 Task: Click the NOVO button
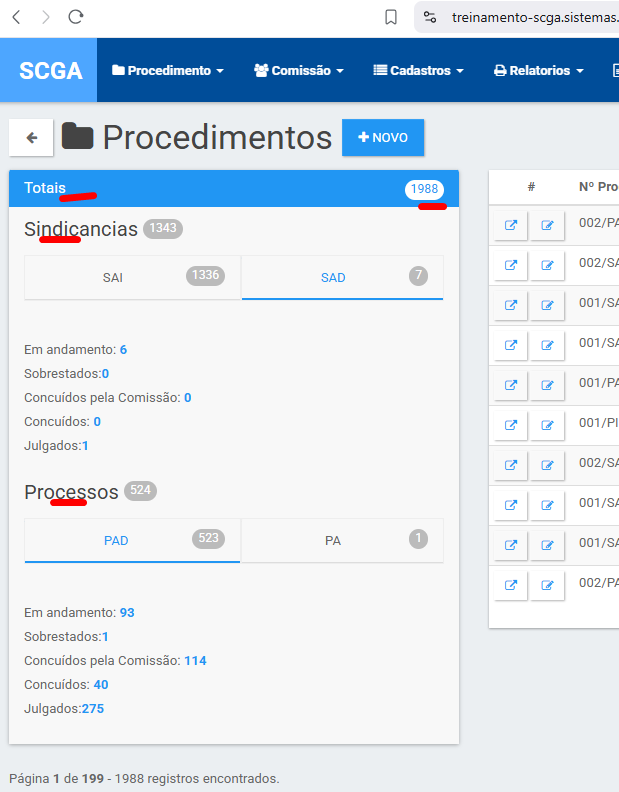tap(382, 138)
